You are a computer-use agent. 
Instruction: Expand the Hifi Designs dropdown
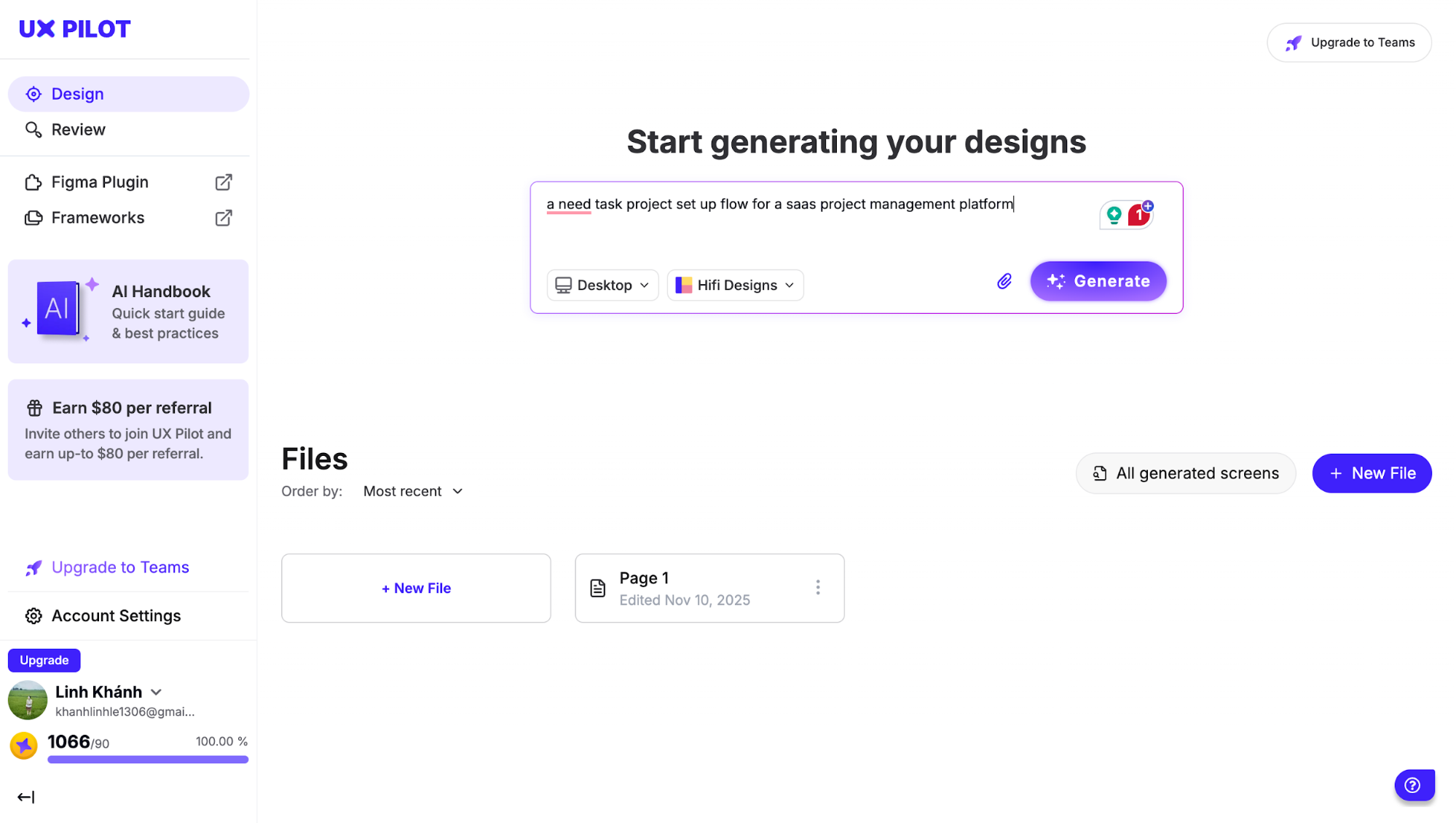735,285
